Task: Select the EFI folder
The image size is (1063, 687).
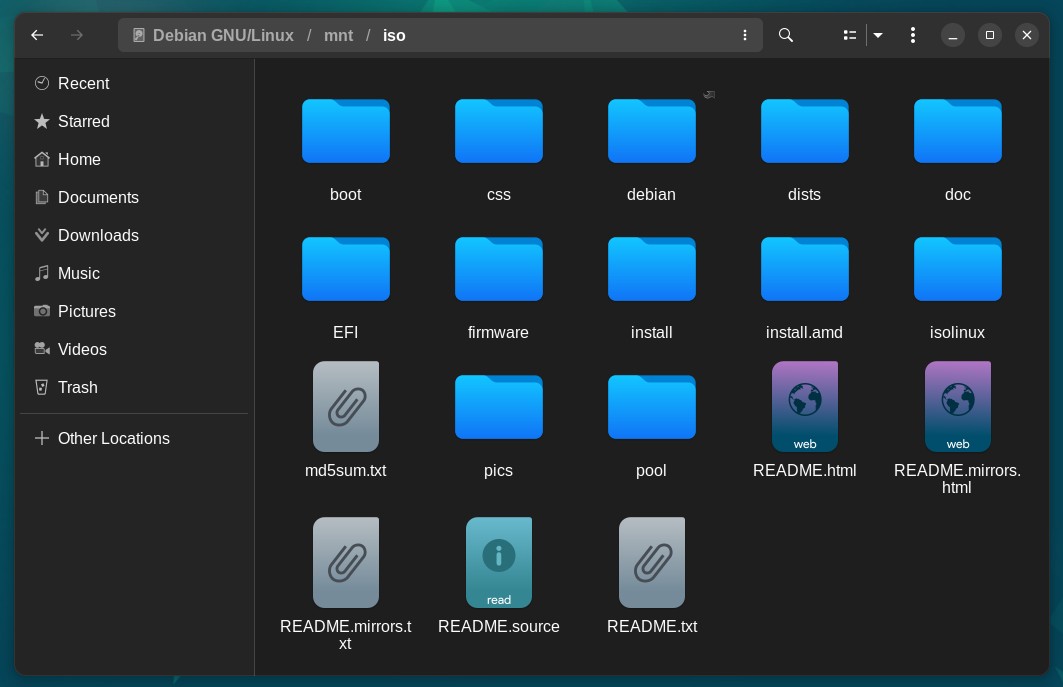Action: click(x=346, y=269)
